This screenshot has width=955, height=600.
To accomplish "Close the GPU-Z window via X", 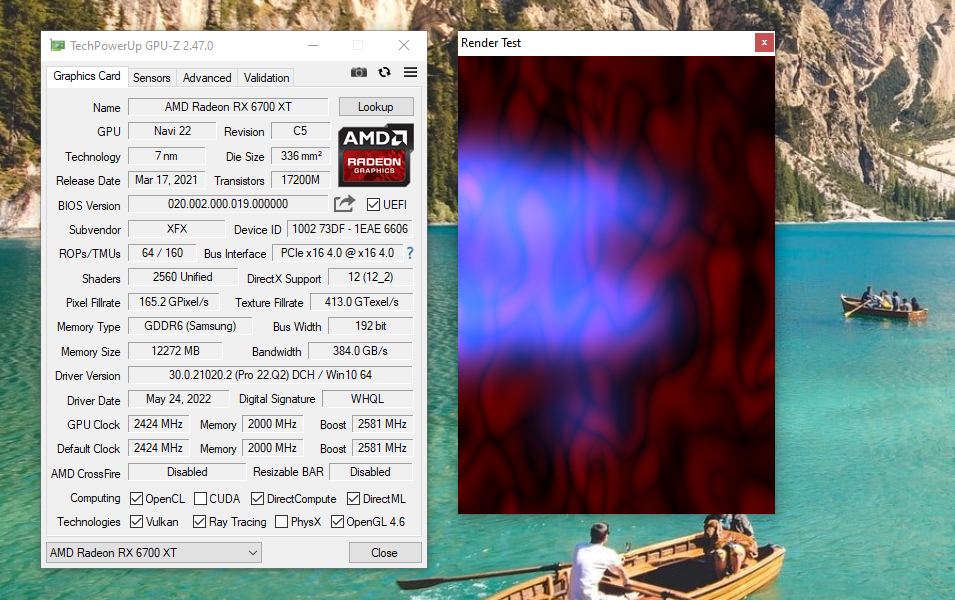I will point(404,46).
